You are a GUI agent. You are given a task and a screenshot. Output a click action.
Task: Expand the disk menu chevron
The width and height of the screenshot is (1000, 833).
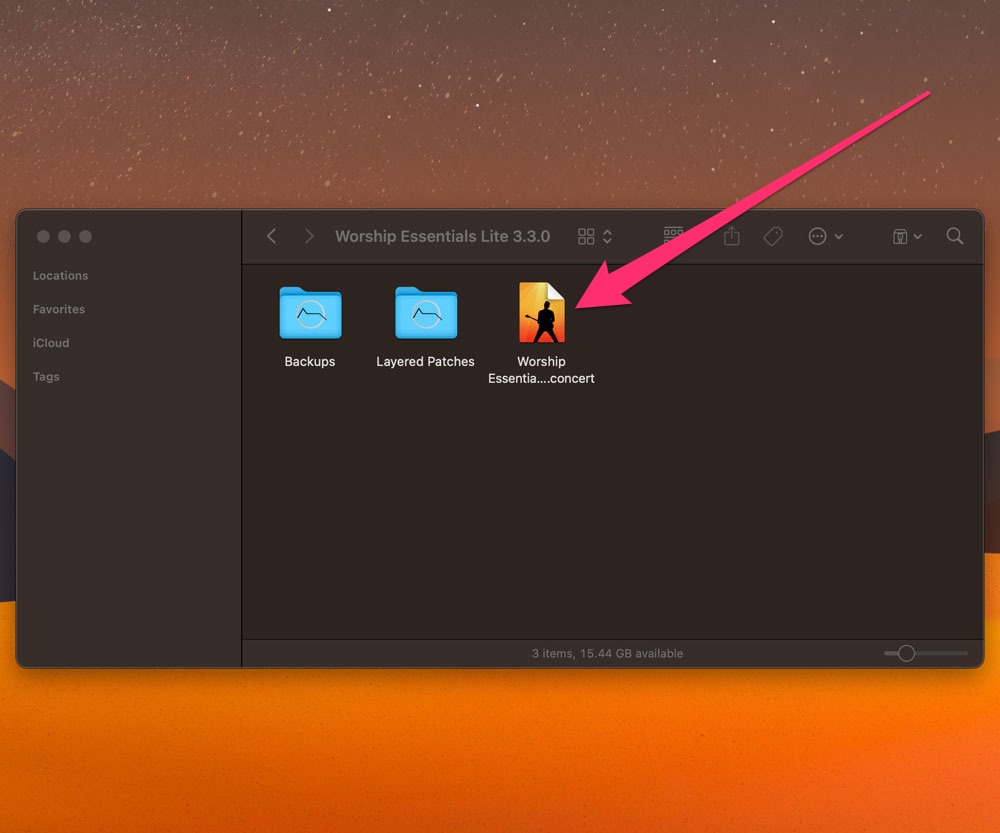coord(918,237)
